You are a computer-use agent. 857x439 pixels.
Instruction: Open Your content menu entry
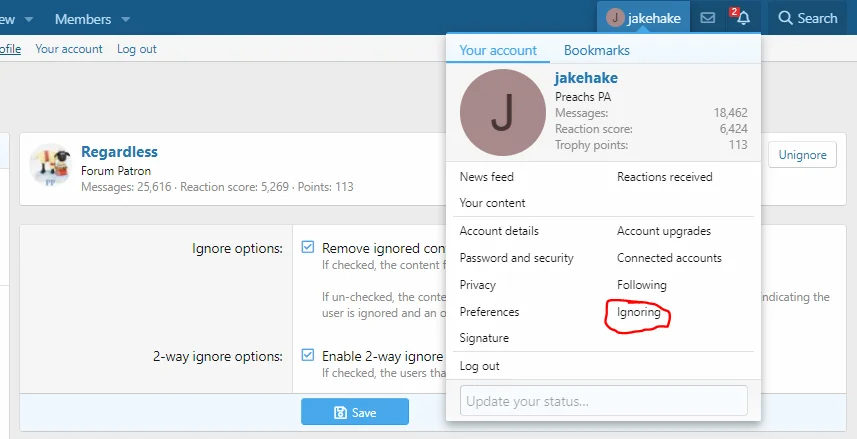coord(492,203)
